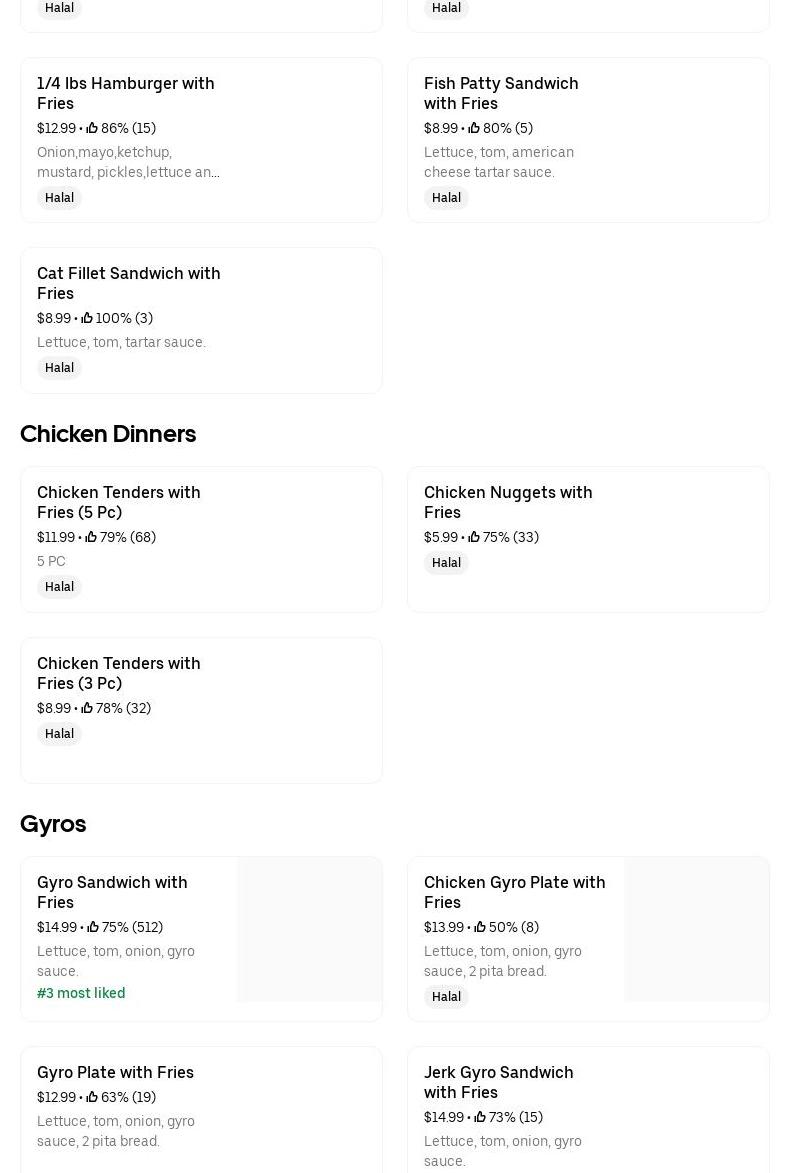Click thumbs-up icon on Fish Patty Sandwich
Image resolution: width=804 pixels, height=1173 pixels.
point(474,128)
